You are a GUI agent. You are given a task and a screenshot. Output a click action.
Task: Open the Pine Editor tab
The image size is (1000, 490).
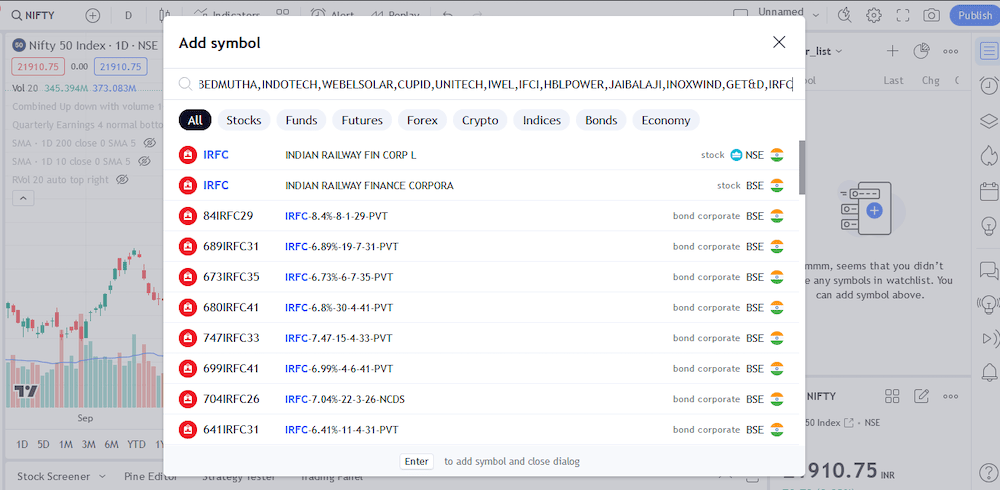click(149, 477)
